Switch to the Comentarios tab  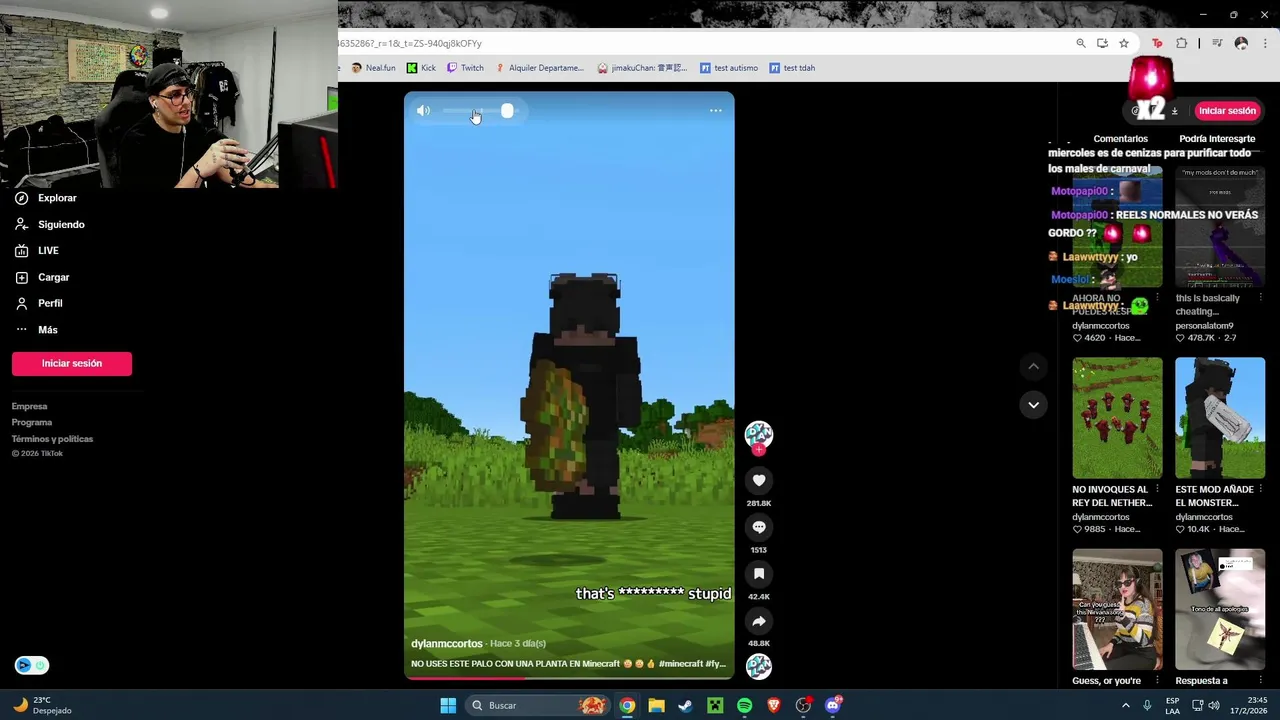click(x=1120, y=139)
